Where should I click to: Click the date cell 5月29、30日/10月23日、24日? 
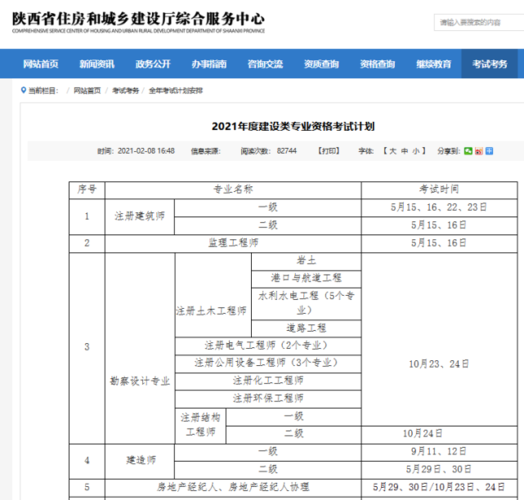439,488
